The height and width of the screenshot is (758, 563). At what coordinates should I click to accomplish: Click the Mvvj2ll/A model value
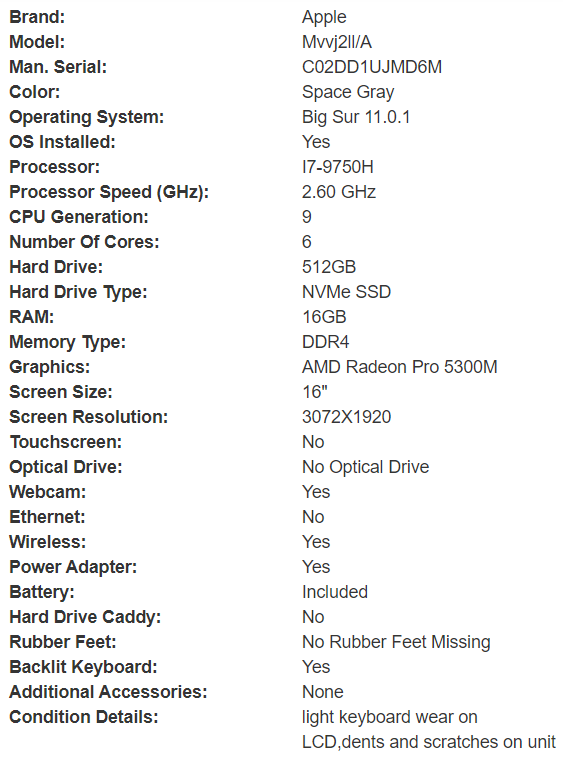click(x=337, y=43)
